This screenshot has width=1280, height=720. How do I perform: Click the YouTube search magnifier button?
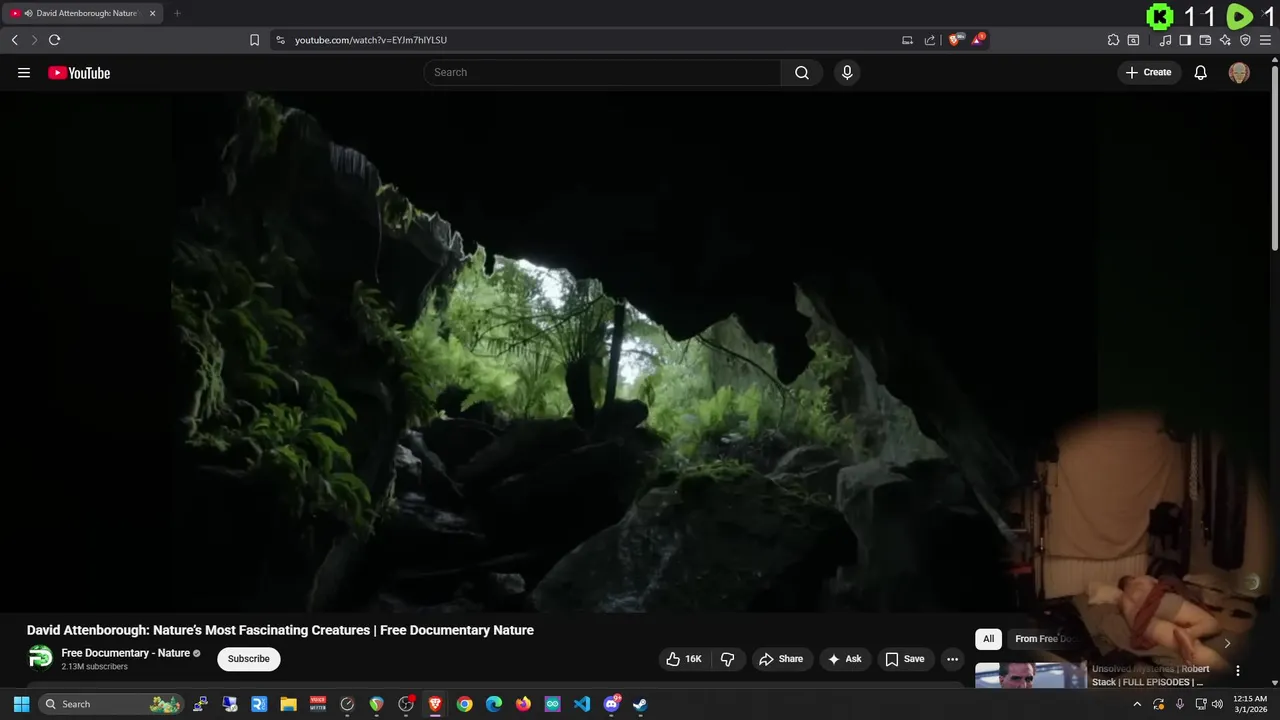(x=802, y=72)
